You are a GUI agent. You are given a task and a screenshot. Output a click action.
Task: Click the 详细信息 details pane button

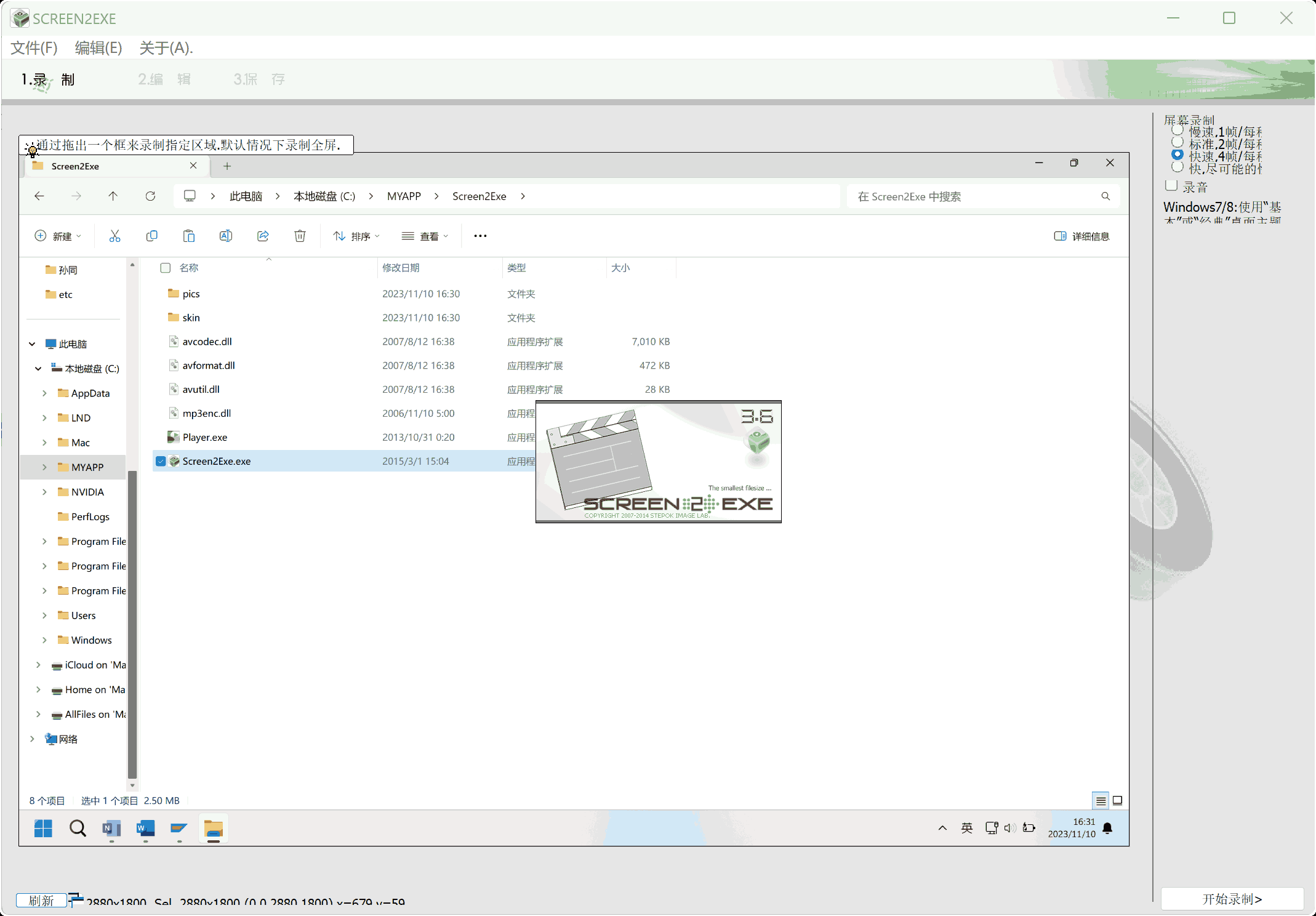pyautogui.click(x=1081, y=236)
